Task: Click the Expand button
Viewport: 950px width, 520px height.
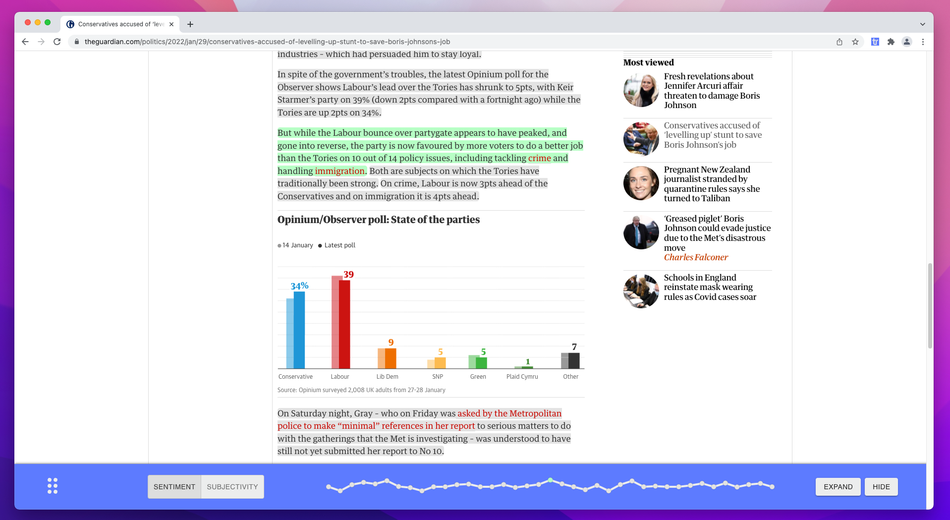Action: point(838,487)
